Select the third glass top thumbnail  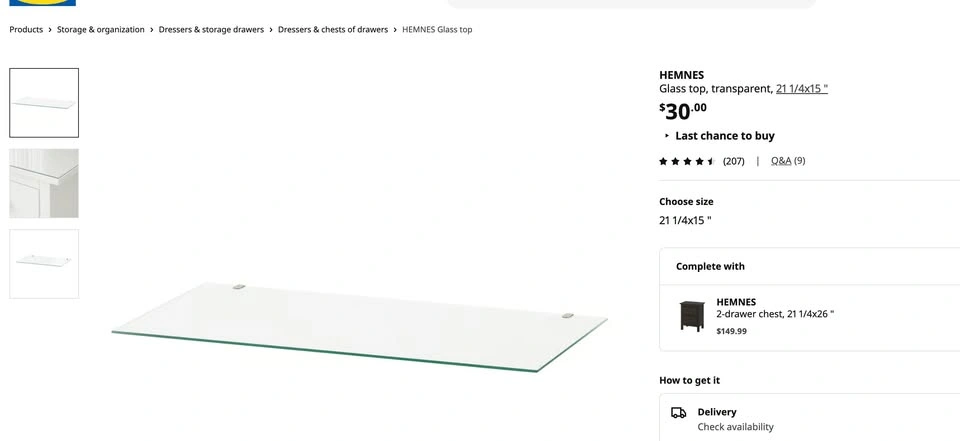click(x=44, y=264)
